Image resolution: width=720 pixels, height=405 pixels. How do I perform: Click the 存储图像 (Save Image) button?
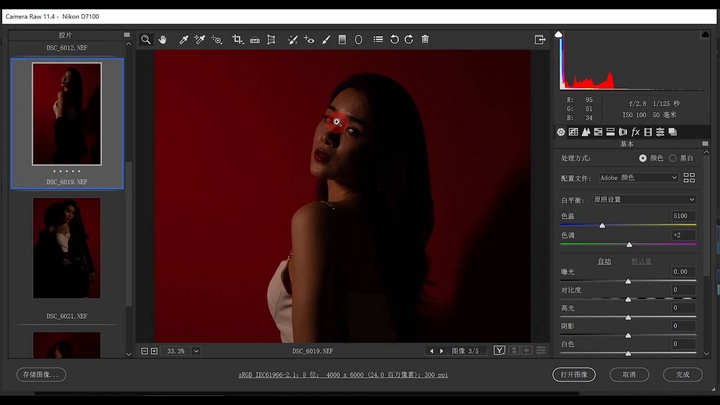click(40, 374)
